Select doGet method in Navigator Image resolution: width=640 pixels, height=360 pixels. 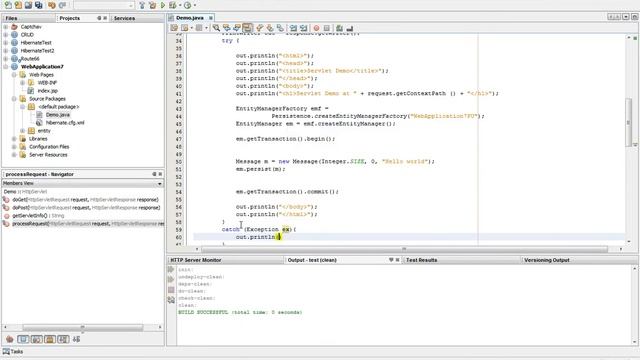pos(85,200)
